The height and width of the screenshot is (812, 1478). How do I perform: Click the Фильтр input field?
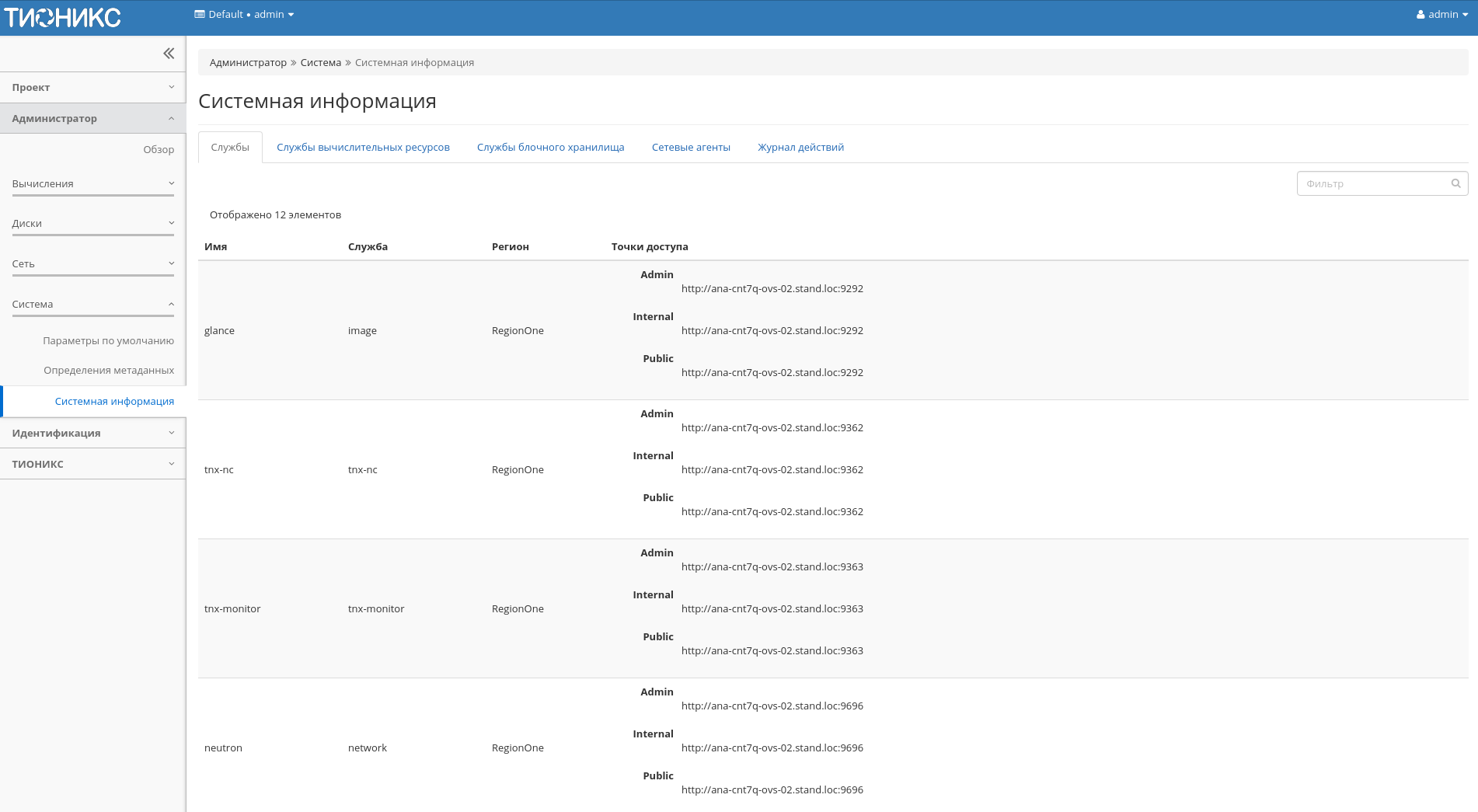[x=1372, y=184]
